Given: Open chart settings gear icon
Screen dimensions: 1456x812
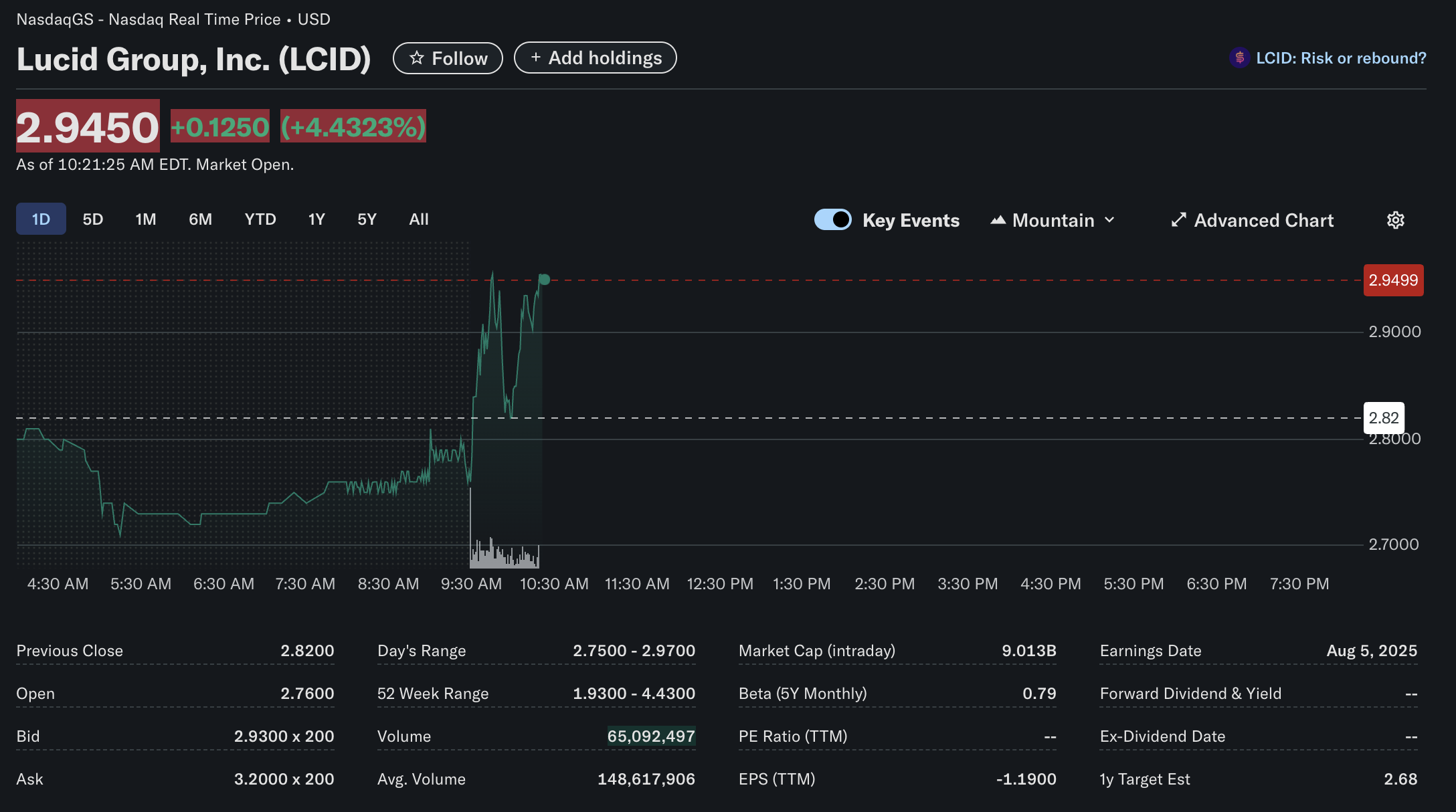Looking at the screenshot, I should pyautogui.click(x=1395, y=220).
